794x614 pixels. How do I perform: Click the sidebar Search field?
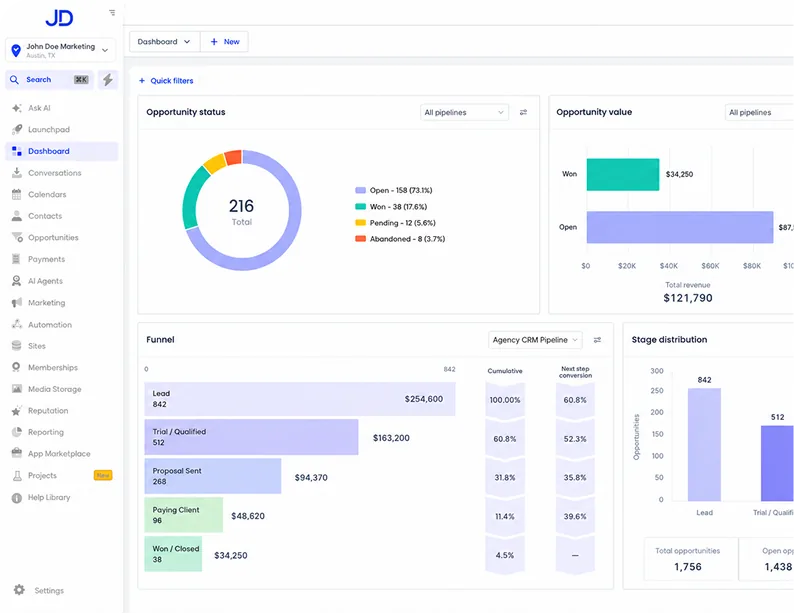point(49,79)
